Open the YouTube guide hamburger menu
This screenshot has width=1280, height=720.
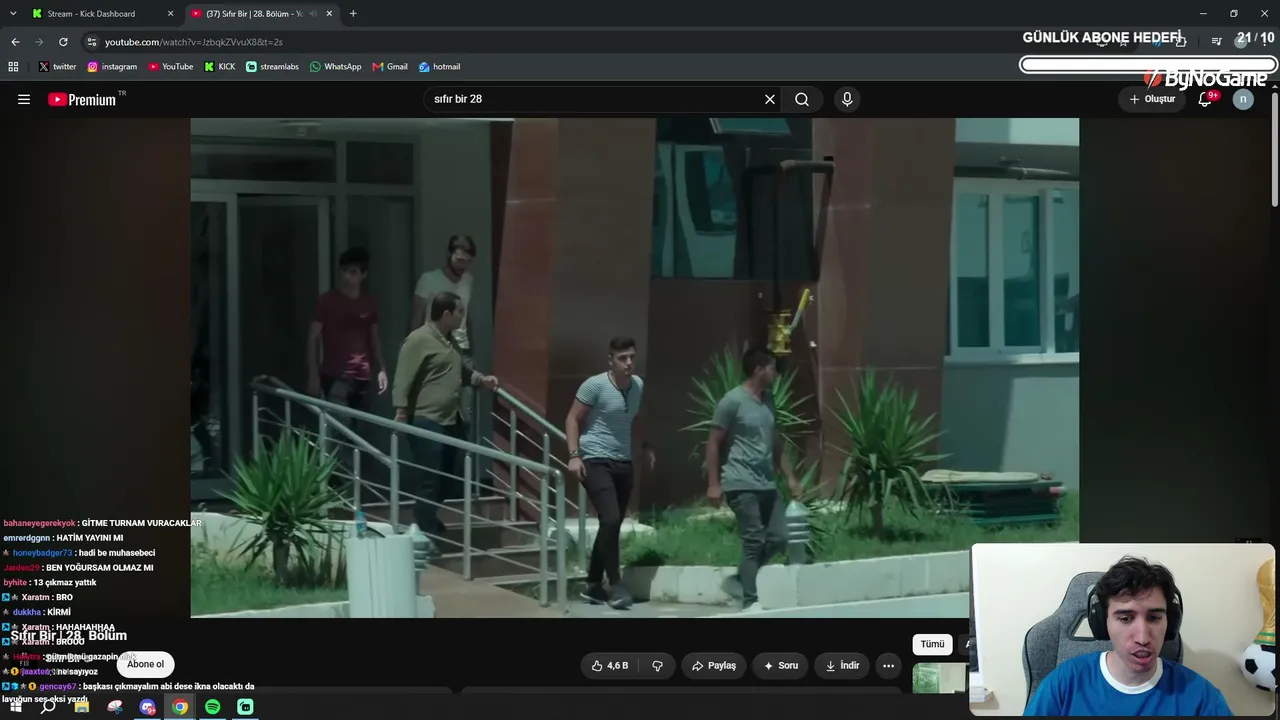pyautogui.click(x=24, y=99)
